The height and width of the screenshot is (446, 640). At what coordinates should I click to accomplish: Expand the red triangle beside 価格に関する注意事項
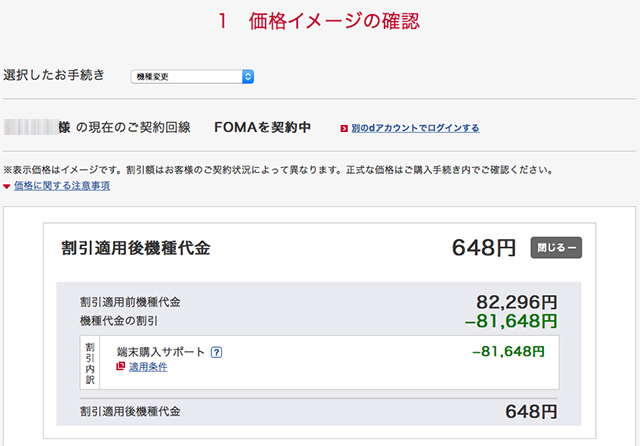(x=7, y=187)
